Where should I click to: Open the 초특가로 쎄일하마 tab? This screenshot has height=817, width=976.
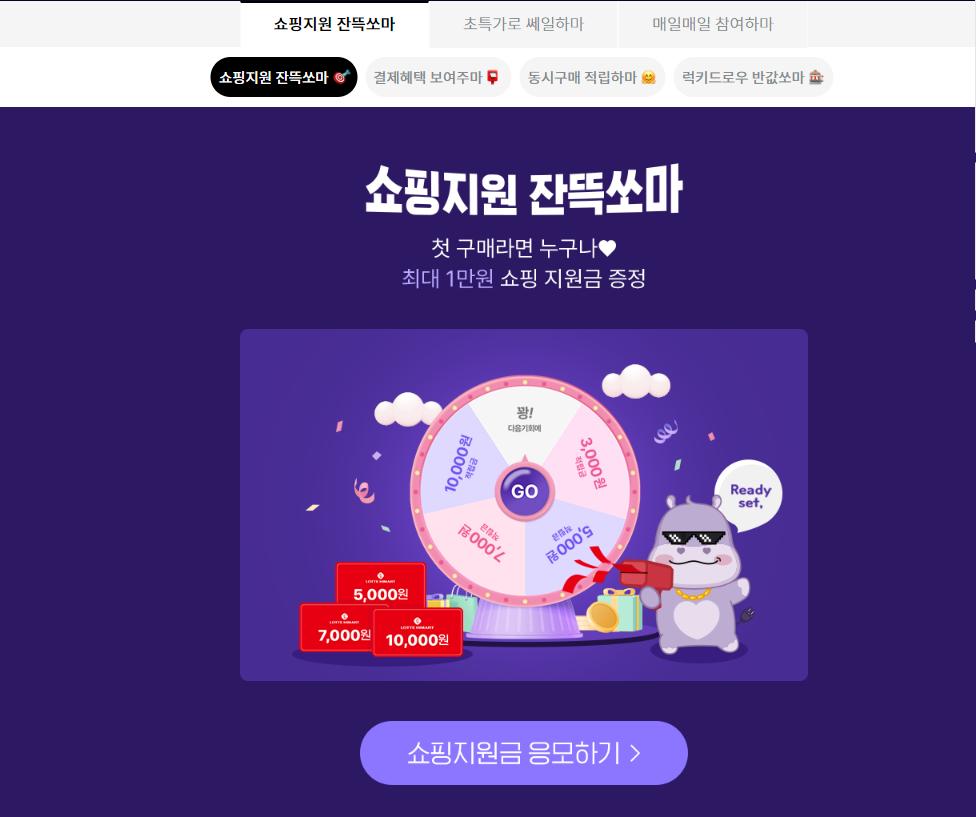[x=523, y=24]
